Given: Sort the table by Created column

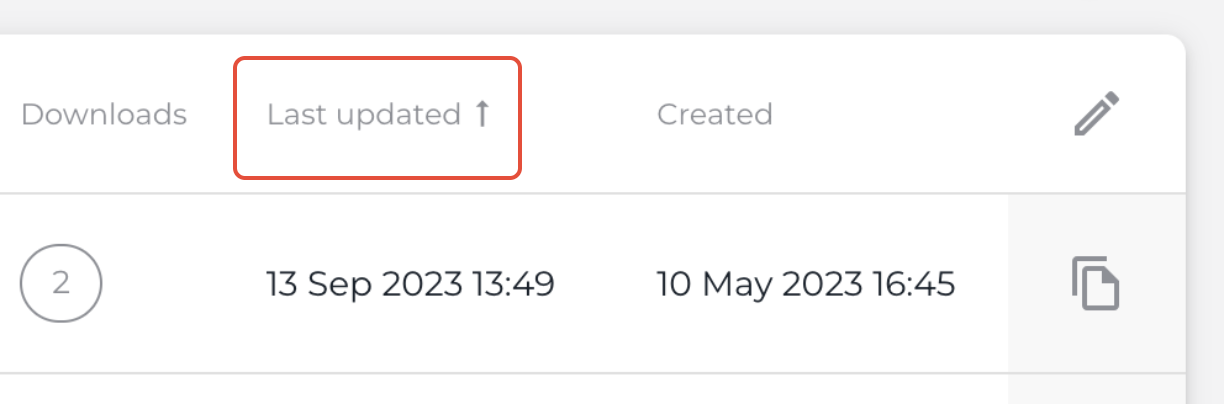Looking at the screenshot, I should (x=714, y=115).
